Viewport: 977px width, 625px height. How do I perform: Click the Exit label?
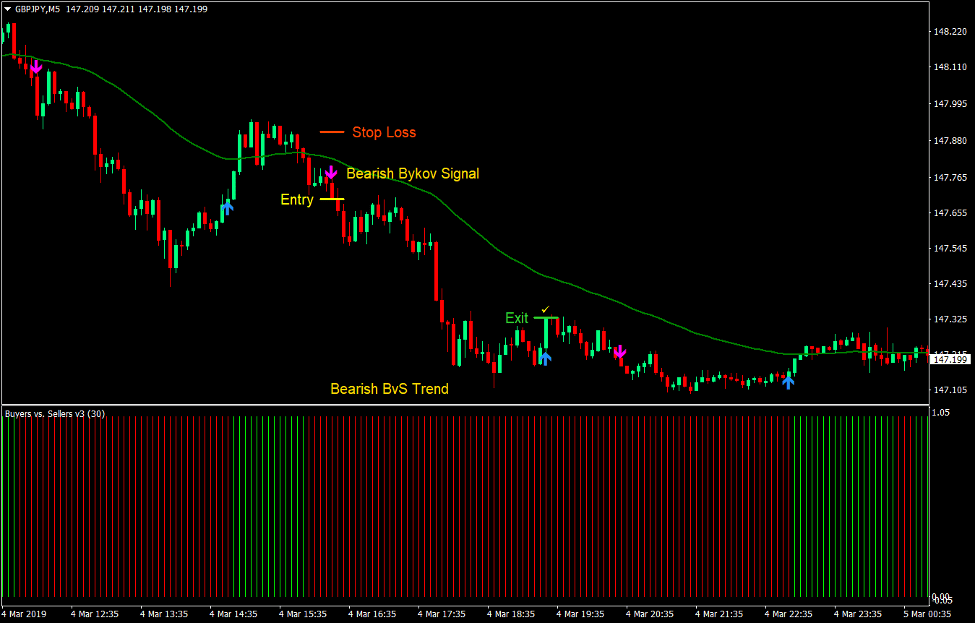click(x=516, y=317)
